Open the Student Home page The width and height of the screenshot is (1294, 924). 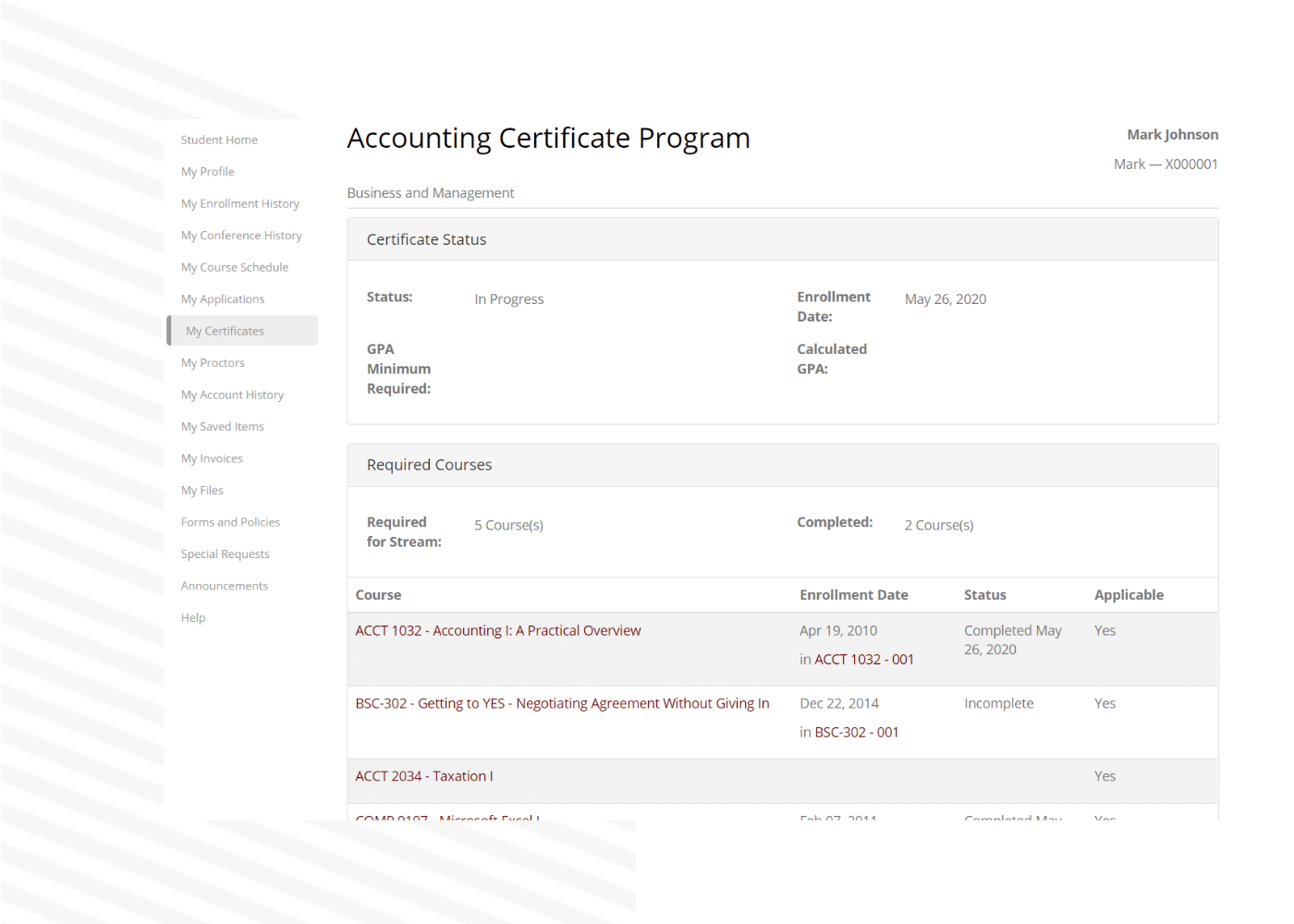(x=219, y=140)
